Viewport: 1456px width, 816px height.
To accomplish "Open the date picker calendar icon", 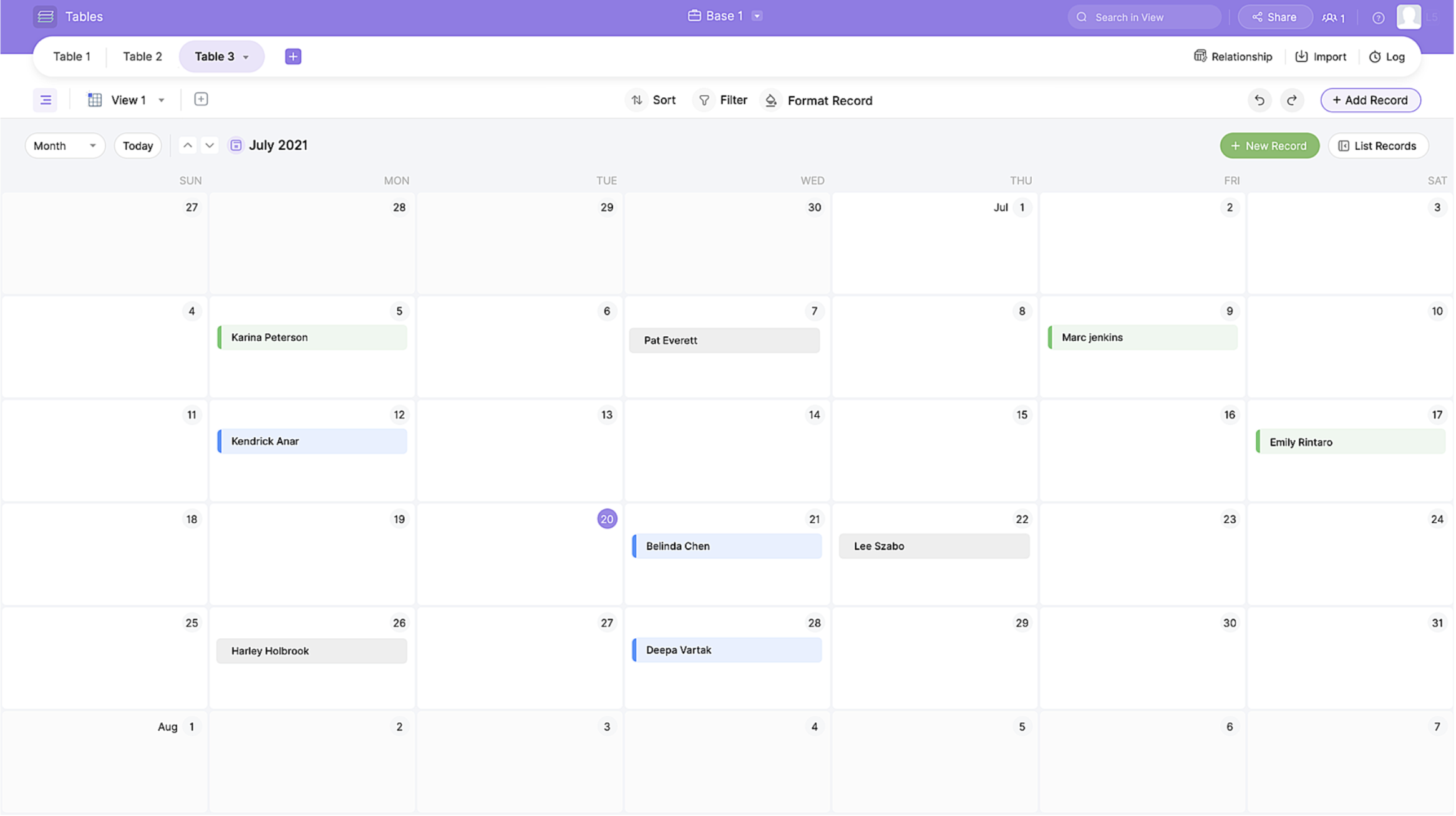I will (236, 145).
